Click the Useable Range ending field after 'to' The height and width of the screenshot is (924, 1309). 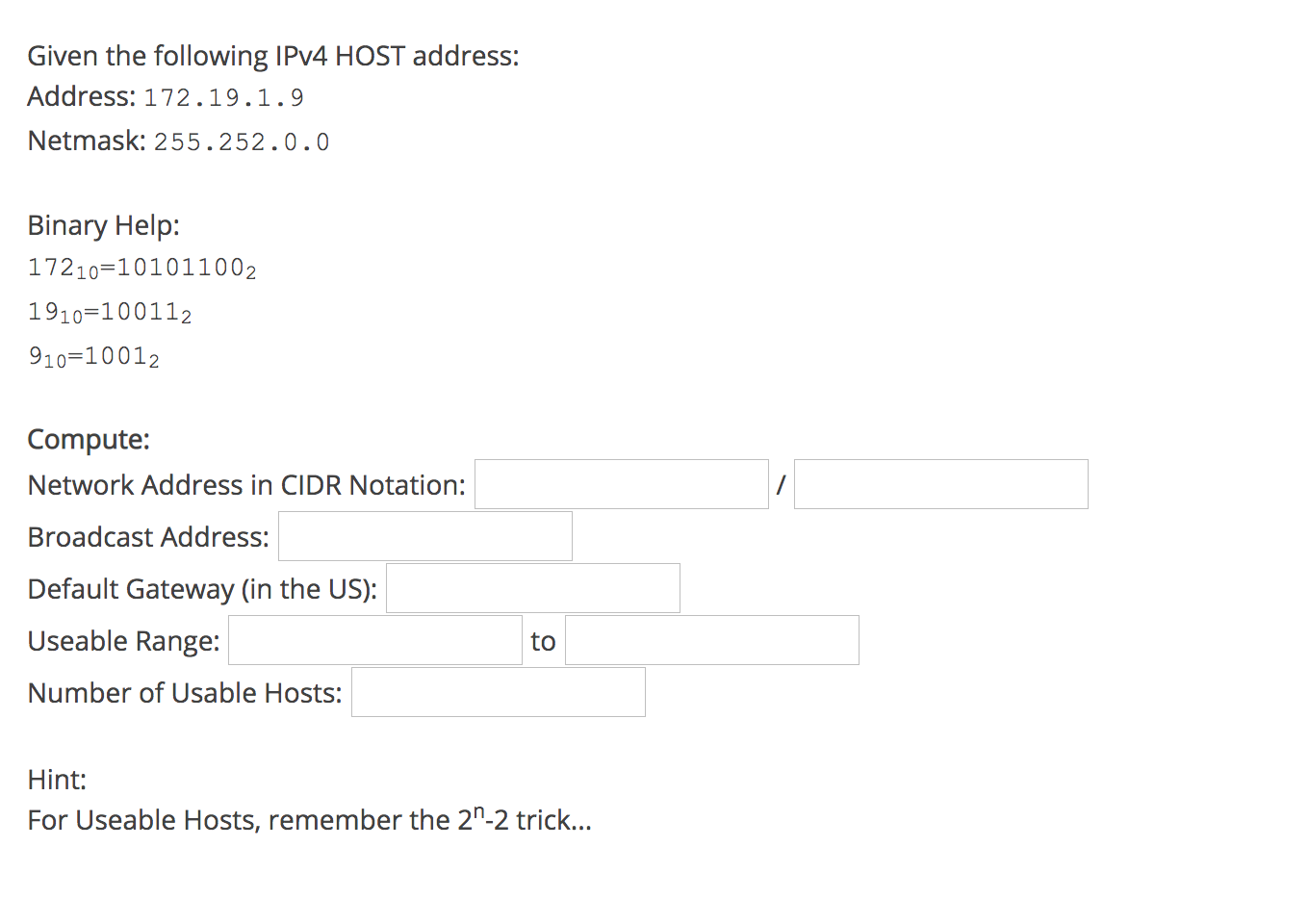coord(712,640)
